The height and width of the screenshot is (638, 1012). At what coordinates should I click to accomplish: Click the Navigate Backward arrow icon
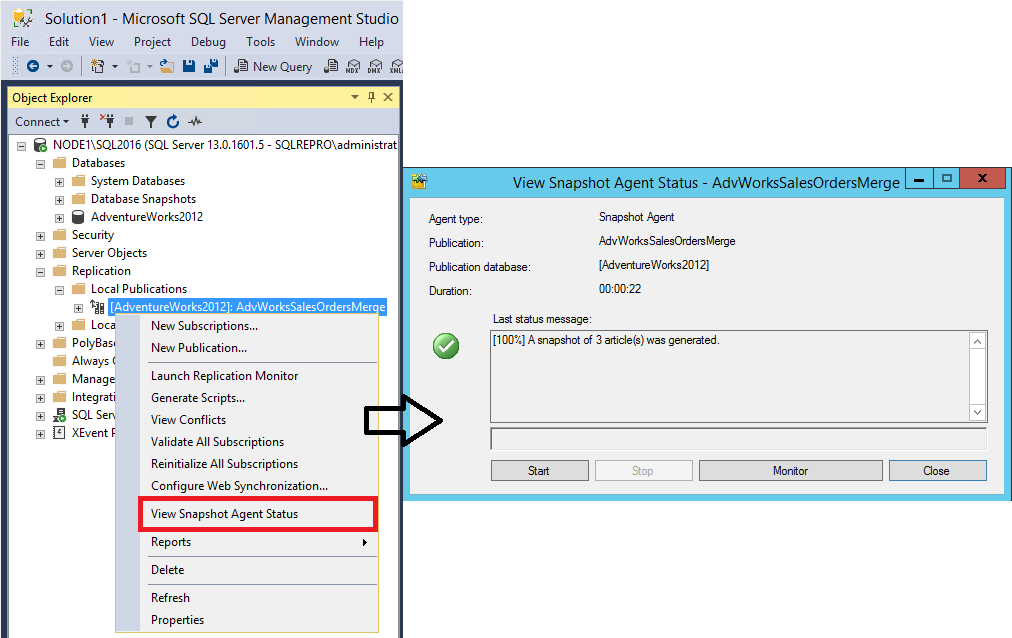pos(34,65)
